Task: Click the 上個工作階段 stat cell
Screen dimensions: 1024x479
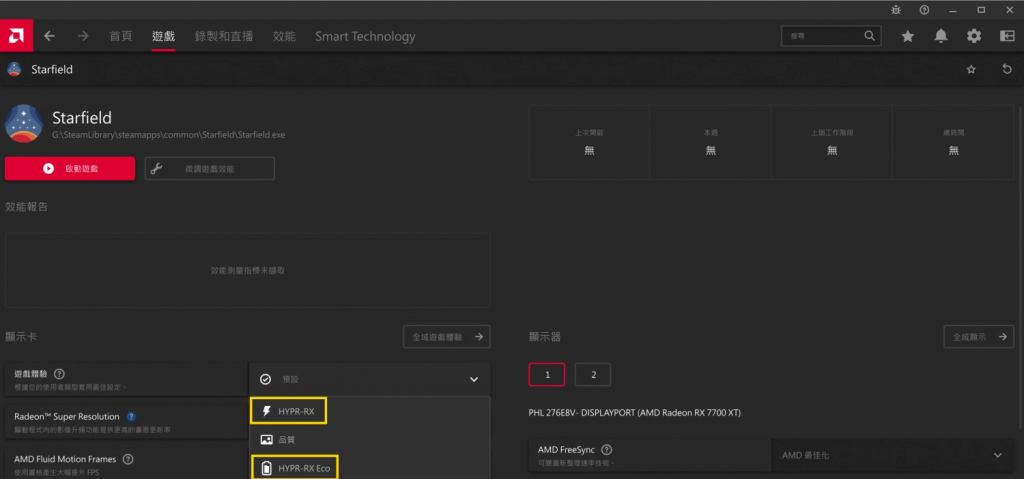Action: (832, 142)
